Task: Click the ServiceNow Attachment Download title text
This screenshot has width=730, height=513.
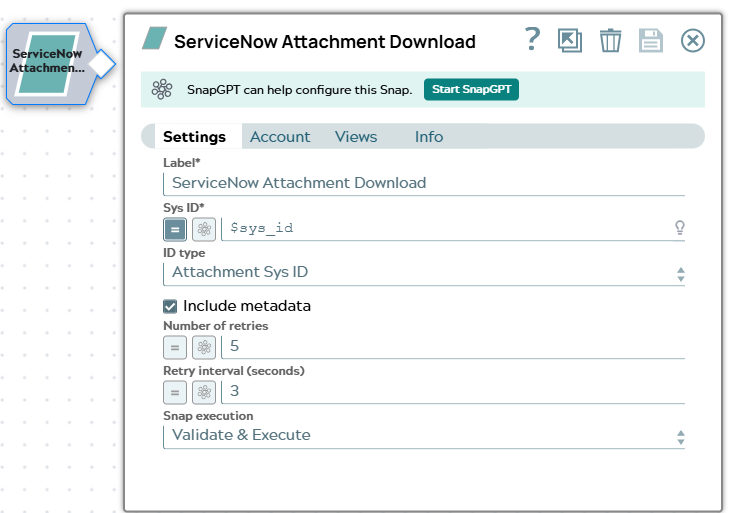Action: point(325,41)
